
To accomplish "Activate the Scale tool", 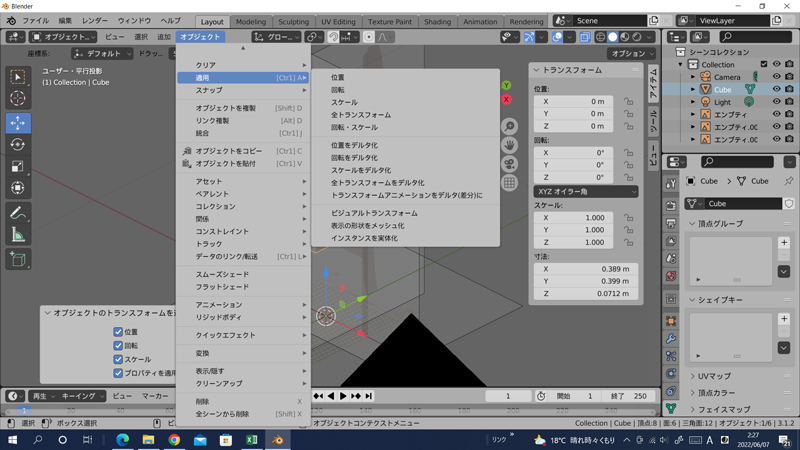I will click(x=18, y=166).
